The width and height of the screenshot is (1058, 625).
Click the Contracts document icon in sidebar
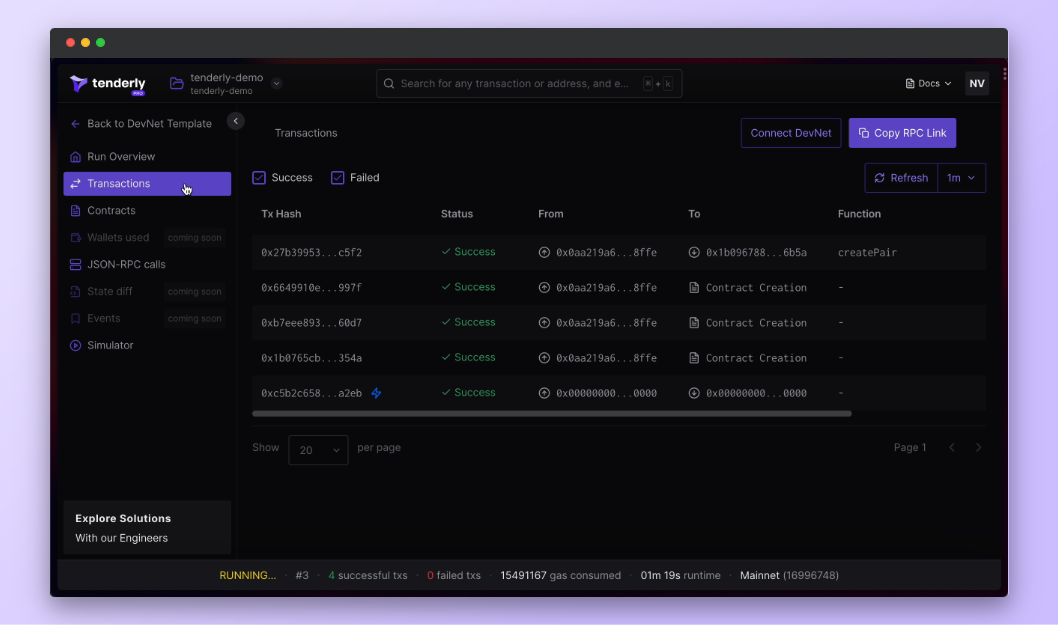tap(76, 211)
